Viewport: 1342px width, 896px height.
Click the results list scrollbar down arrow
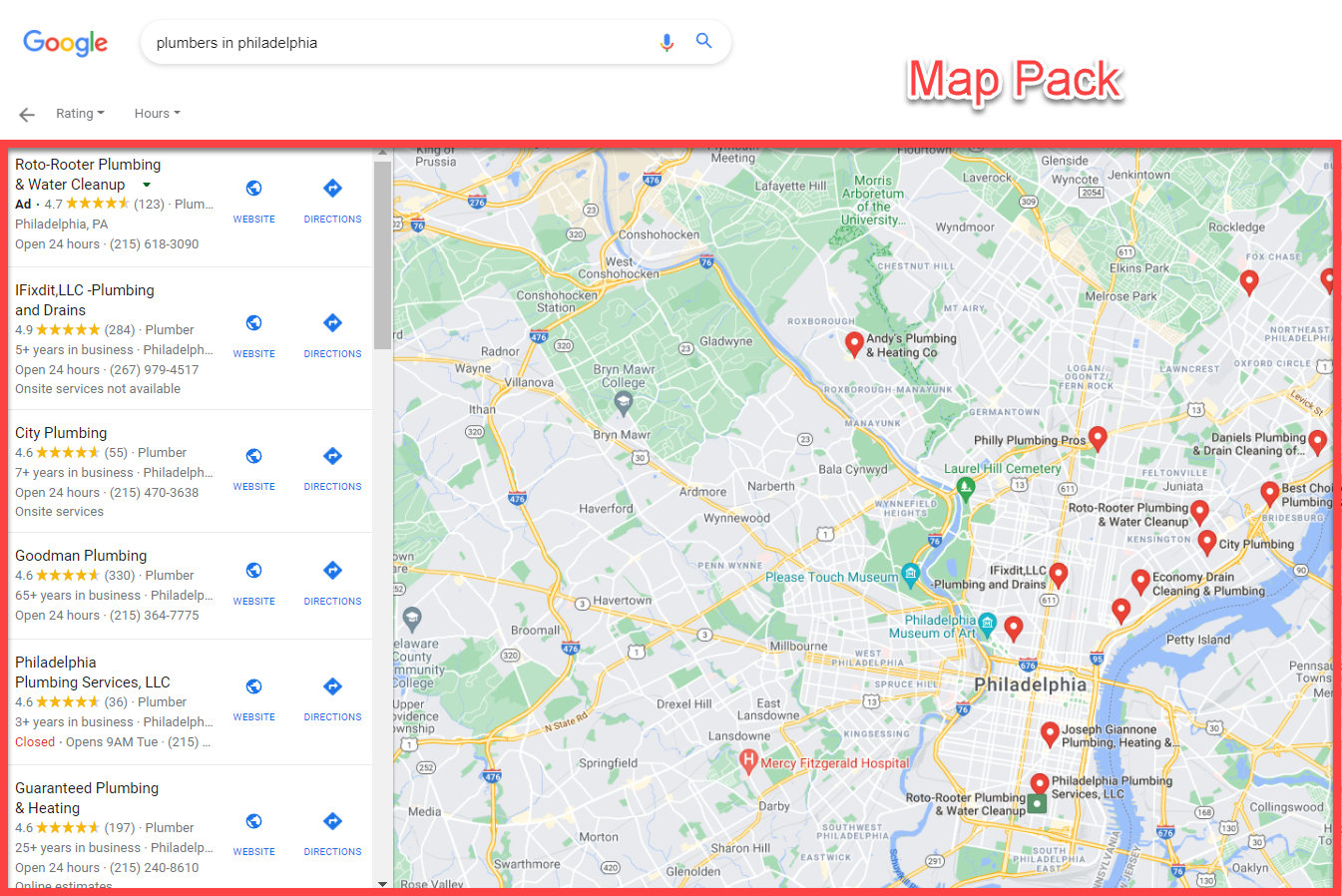382,883
